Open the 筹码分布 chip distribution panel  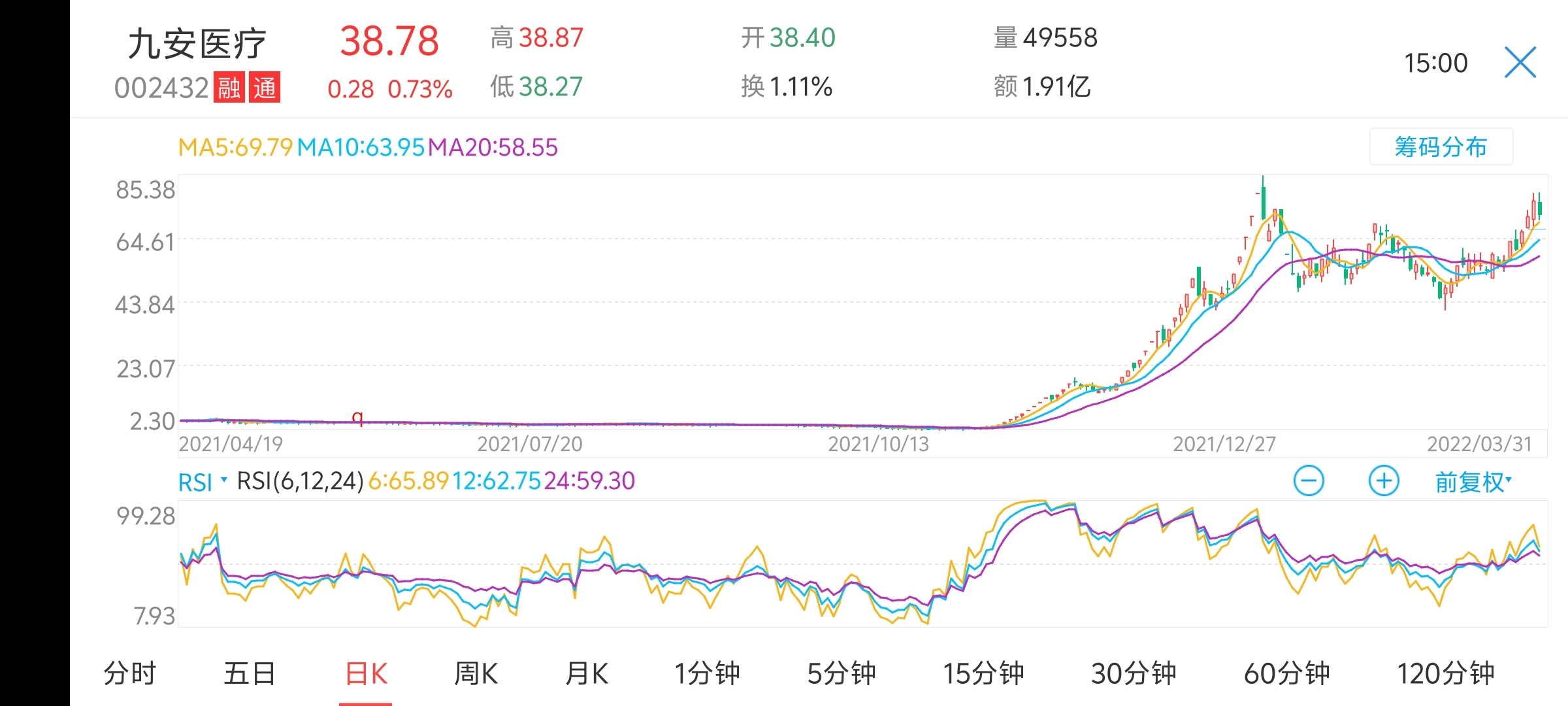point(1441,147)
